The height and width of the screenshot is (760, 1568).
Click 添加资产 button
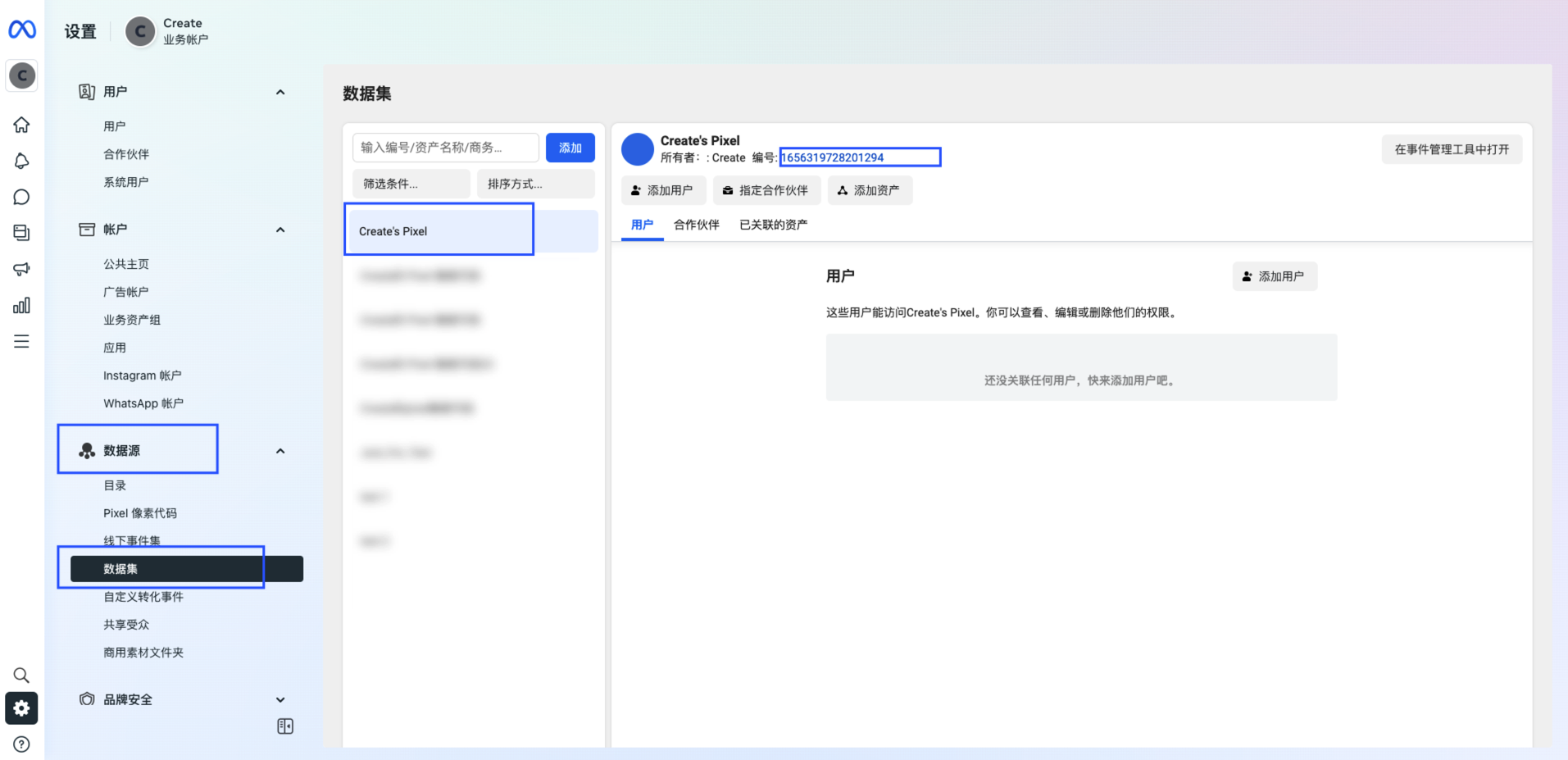click(x=870, y=190)
